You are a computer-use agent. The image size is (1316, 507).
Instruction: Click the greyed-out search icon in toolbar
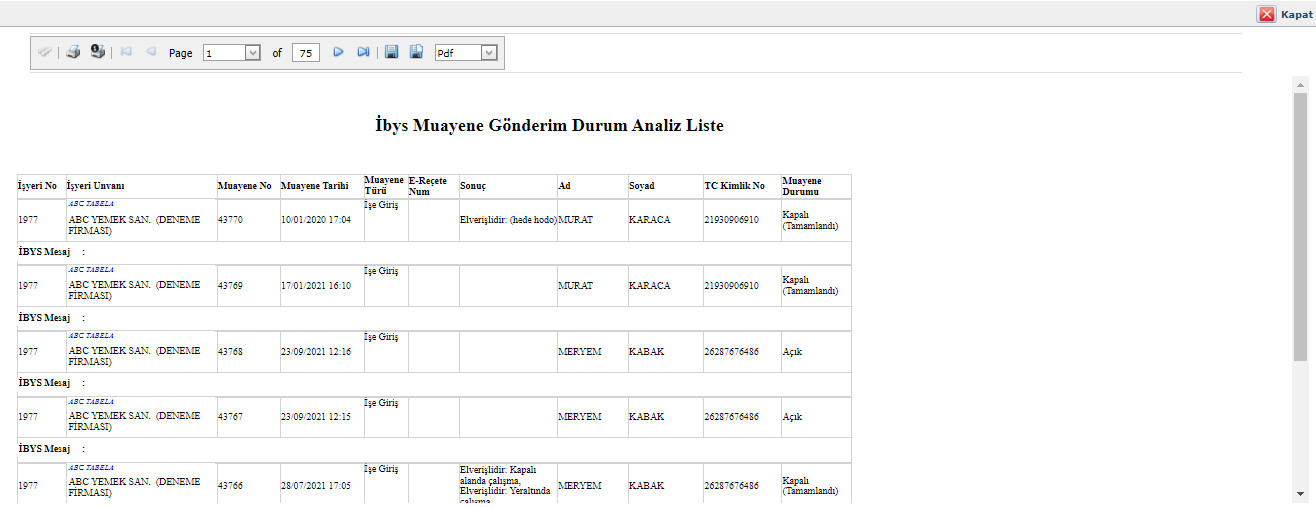(45, 53)
